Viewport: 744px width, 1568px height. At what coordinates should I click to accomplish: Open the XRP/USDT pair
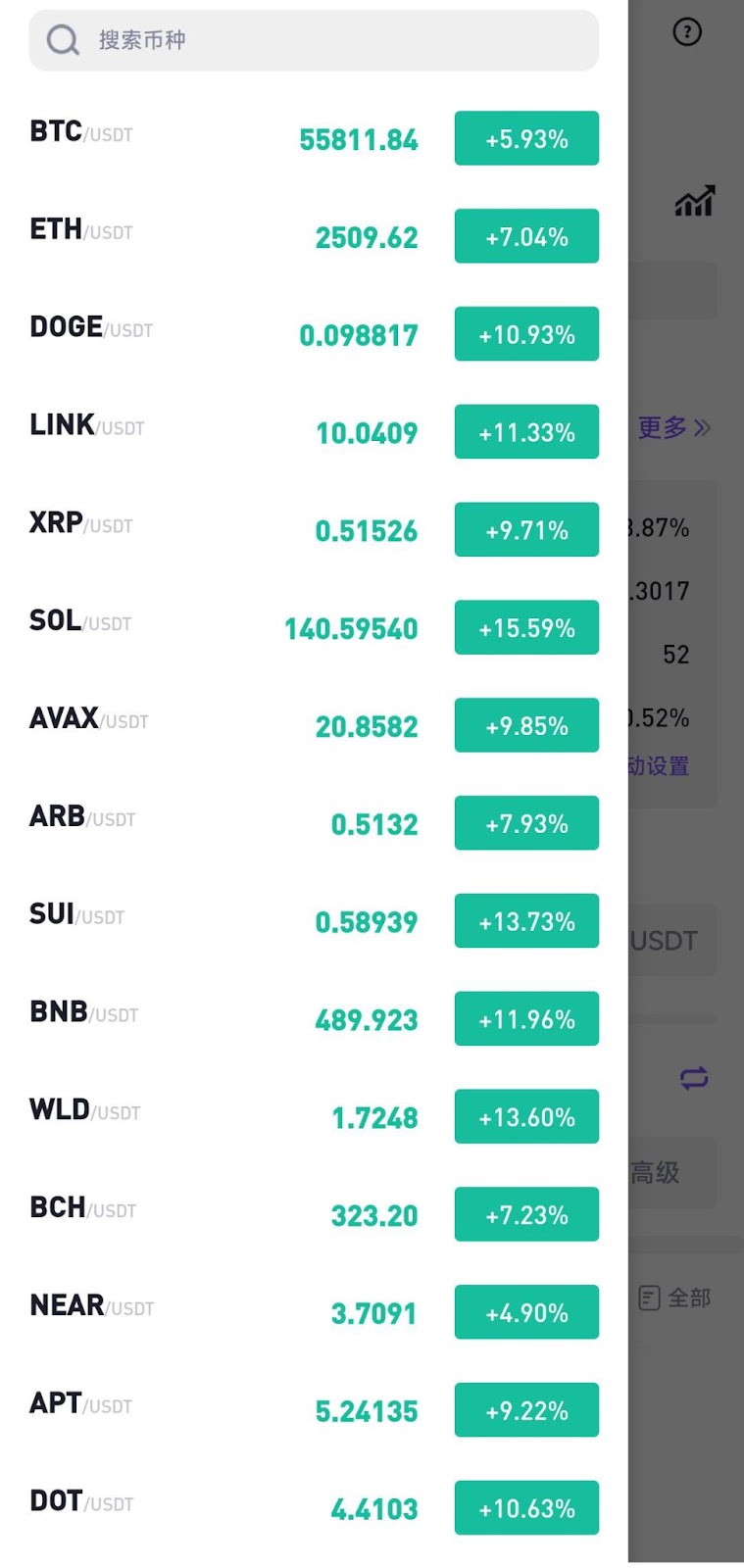coord(81,524)
